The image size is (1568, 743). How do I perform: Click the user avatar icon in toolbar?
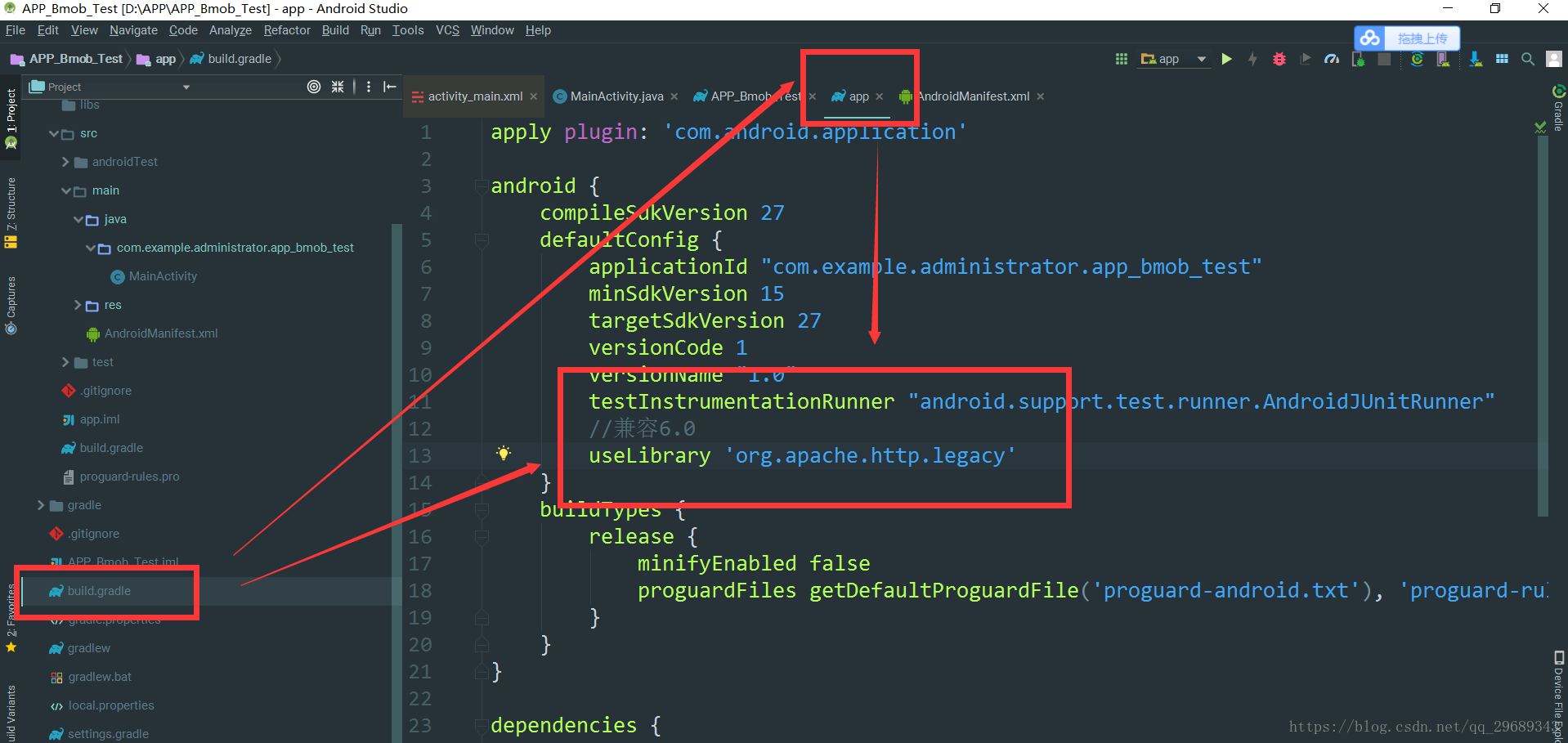point(1554,59)
